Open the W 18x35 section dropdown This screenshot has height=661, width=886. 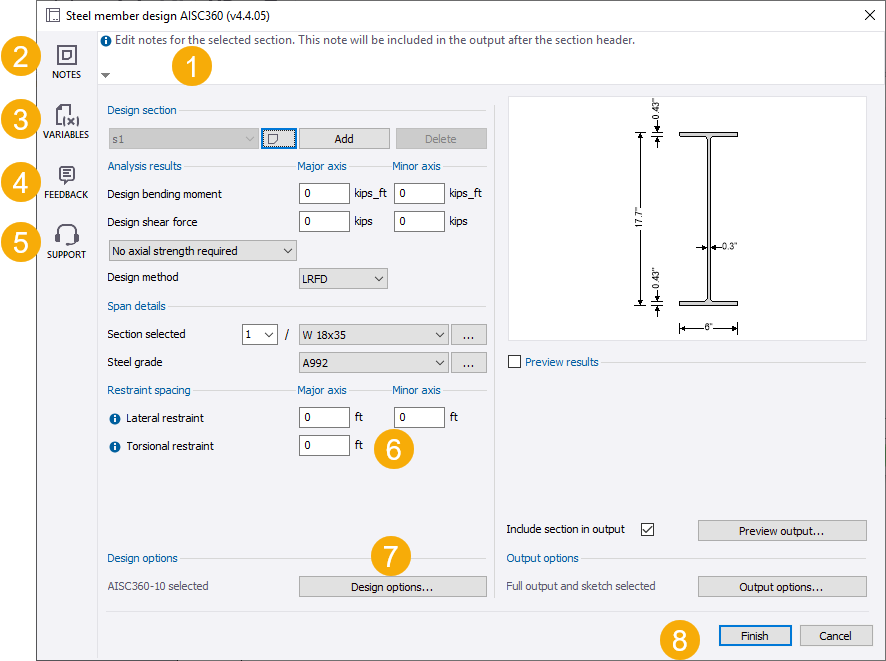373,334
